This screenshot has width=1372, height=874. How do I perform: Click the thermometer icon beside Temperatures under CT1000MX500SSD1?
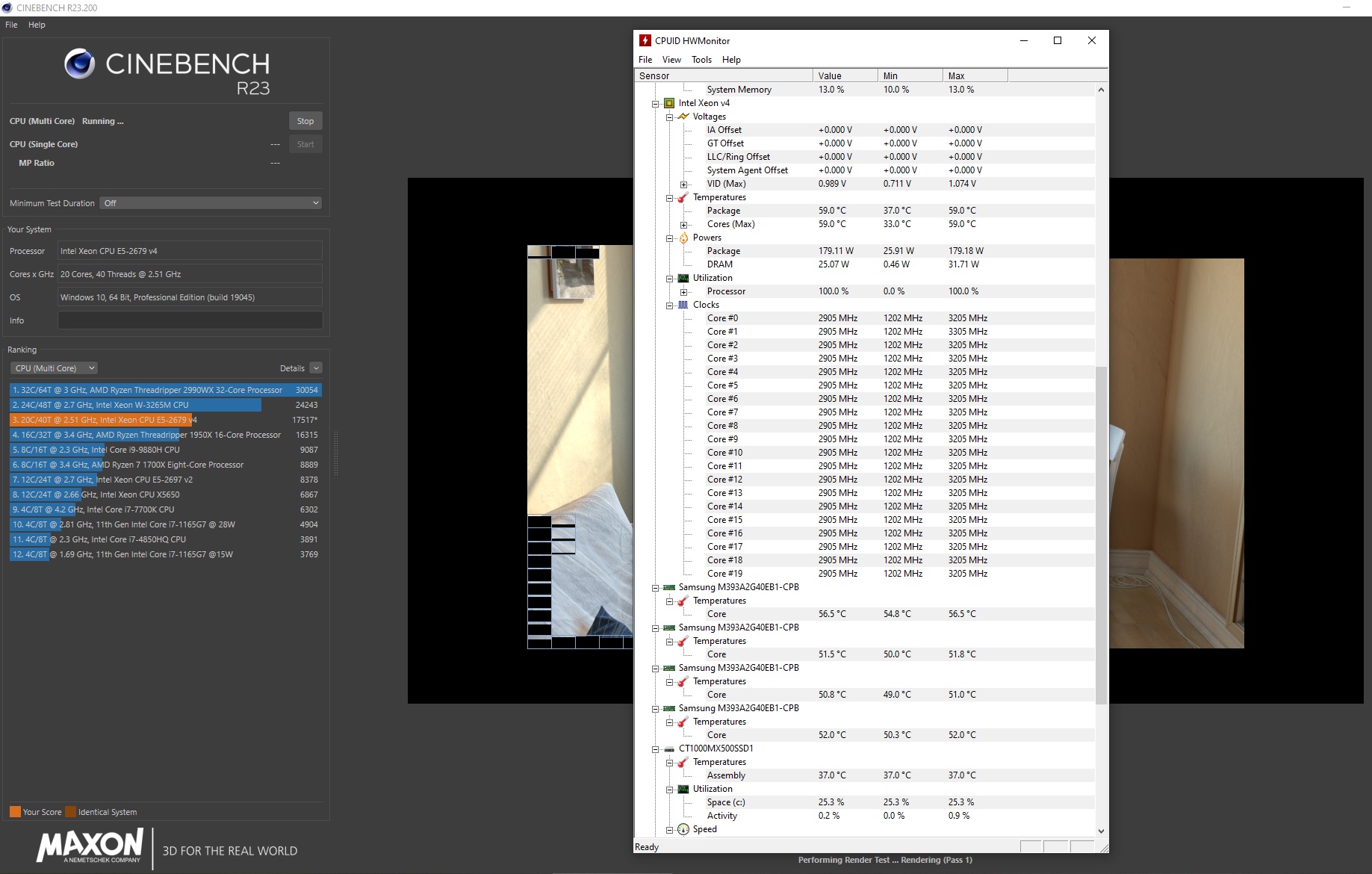pyautogui.click(x=683, y=762)
